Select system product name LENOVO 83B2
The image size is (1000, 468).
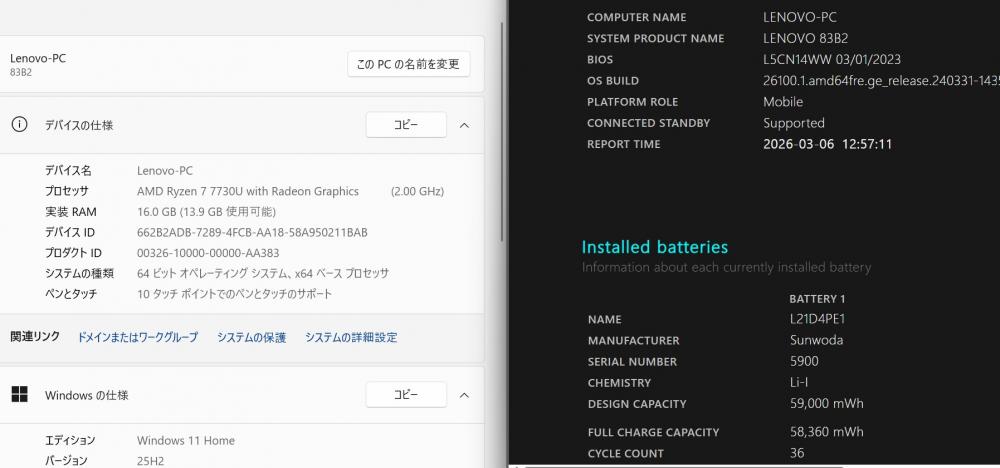pyautogui.click(x=805, y=38)
